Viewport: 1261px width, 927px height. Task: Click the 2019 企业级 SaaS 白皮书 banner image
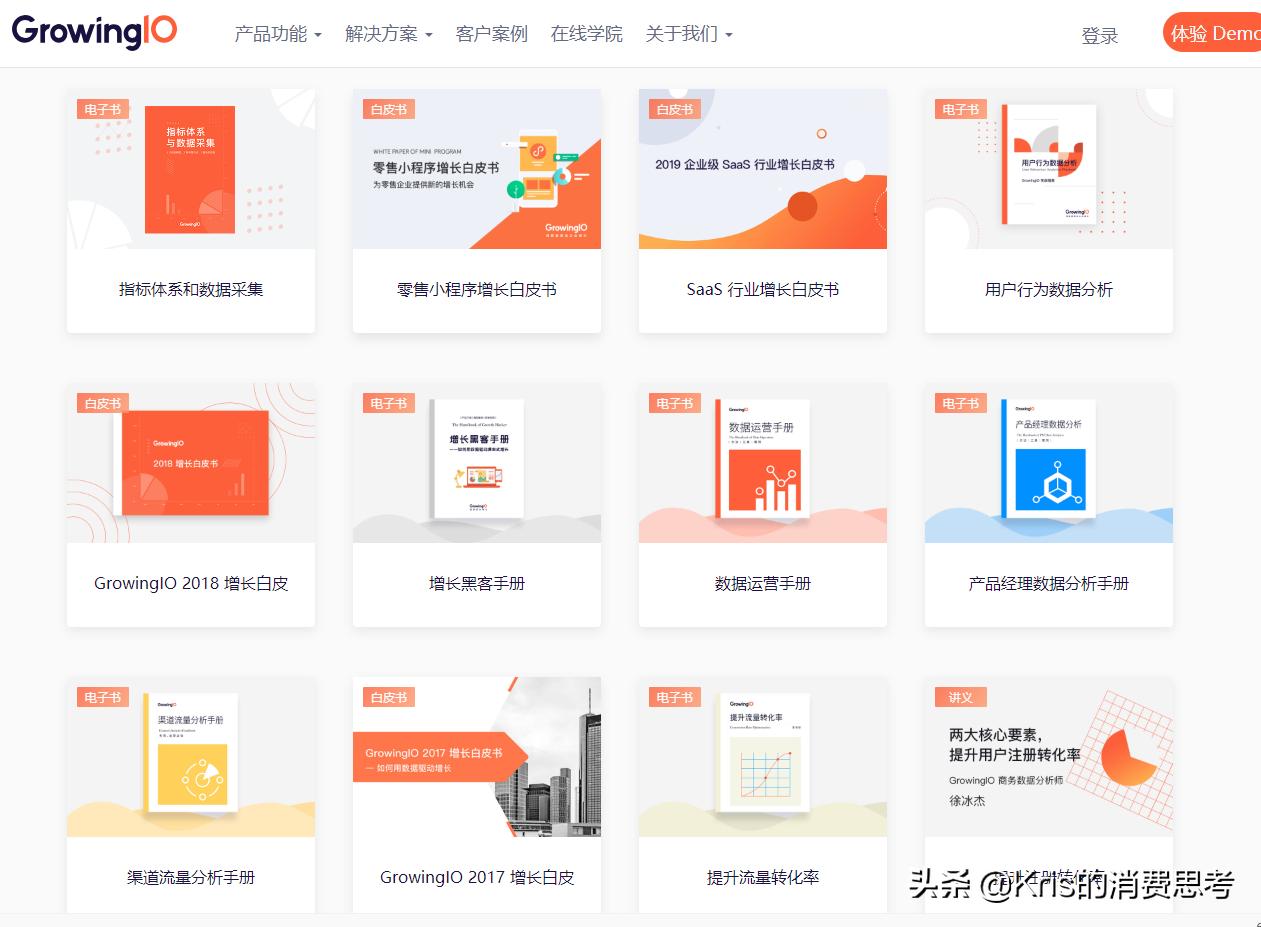pos(762,169)
